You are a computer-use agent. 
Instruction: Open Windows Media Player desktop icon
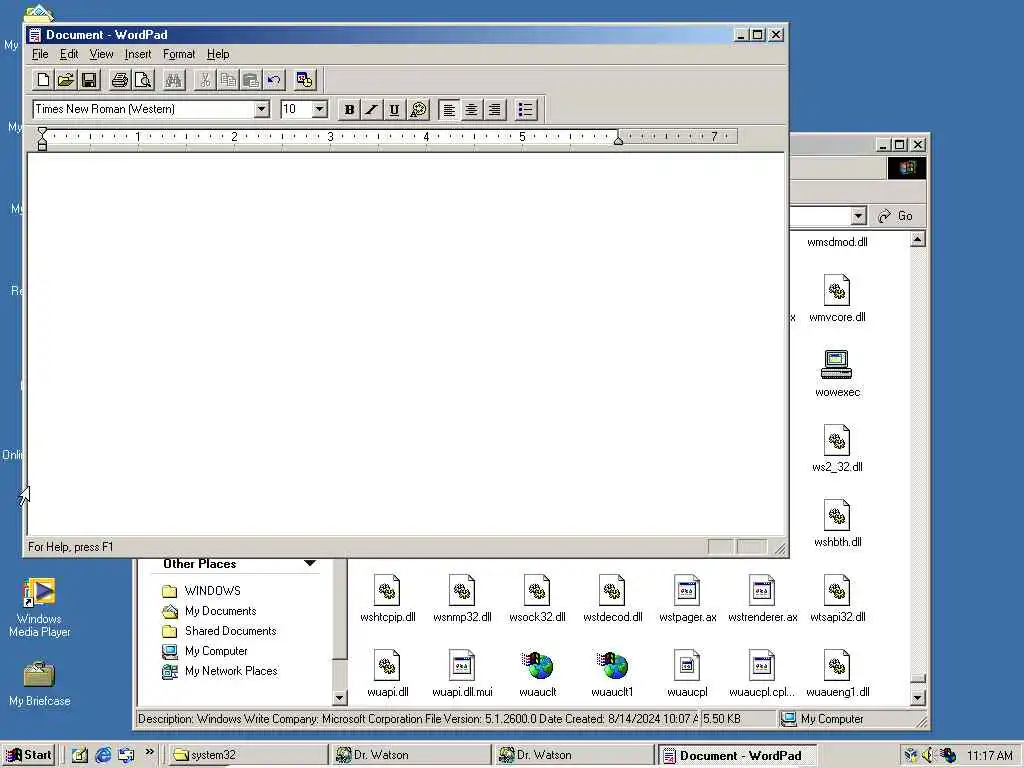pos(39,607)
